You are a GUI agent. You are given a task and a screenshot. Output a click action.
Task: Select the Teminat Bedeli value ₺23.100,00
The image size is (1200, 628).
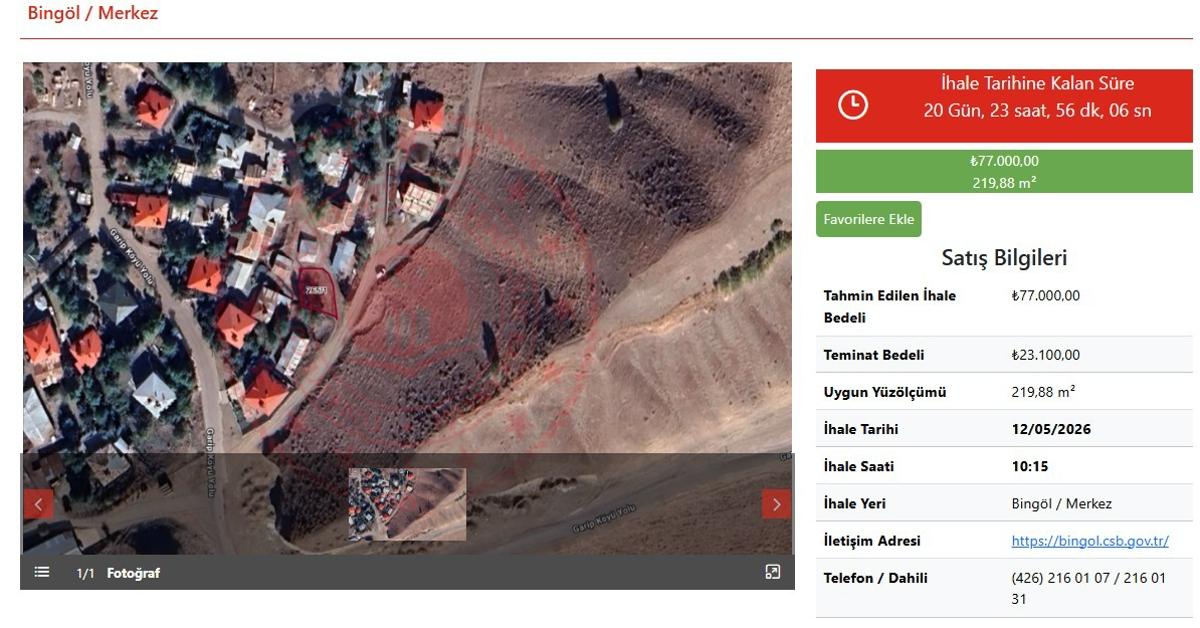[x=1045, y=355]
